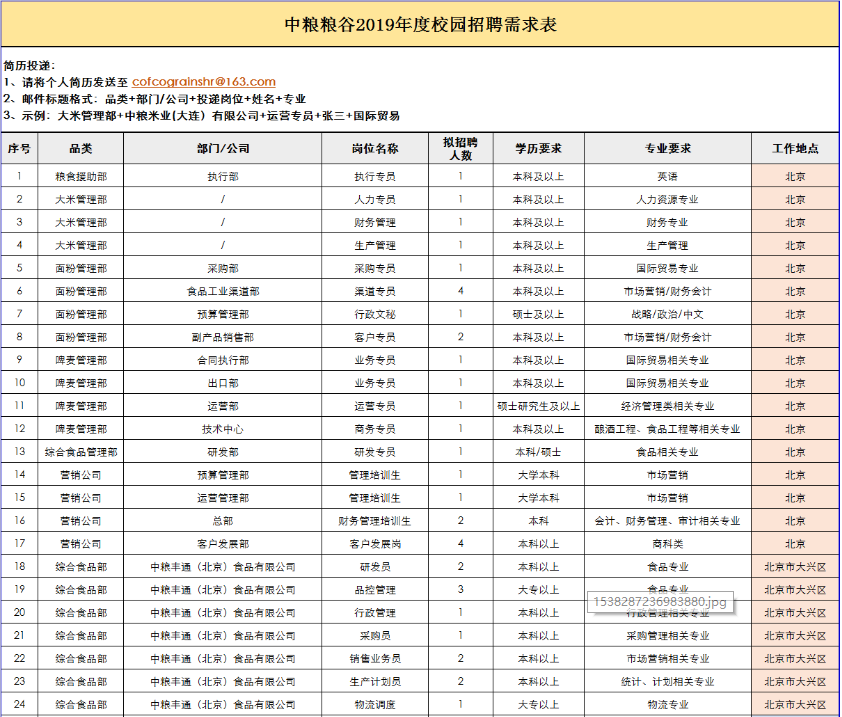Screen dimensions: 842x717
Task: Click the 品控管理 position cell
Action: (x=375, y=590)
